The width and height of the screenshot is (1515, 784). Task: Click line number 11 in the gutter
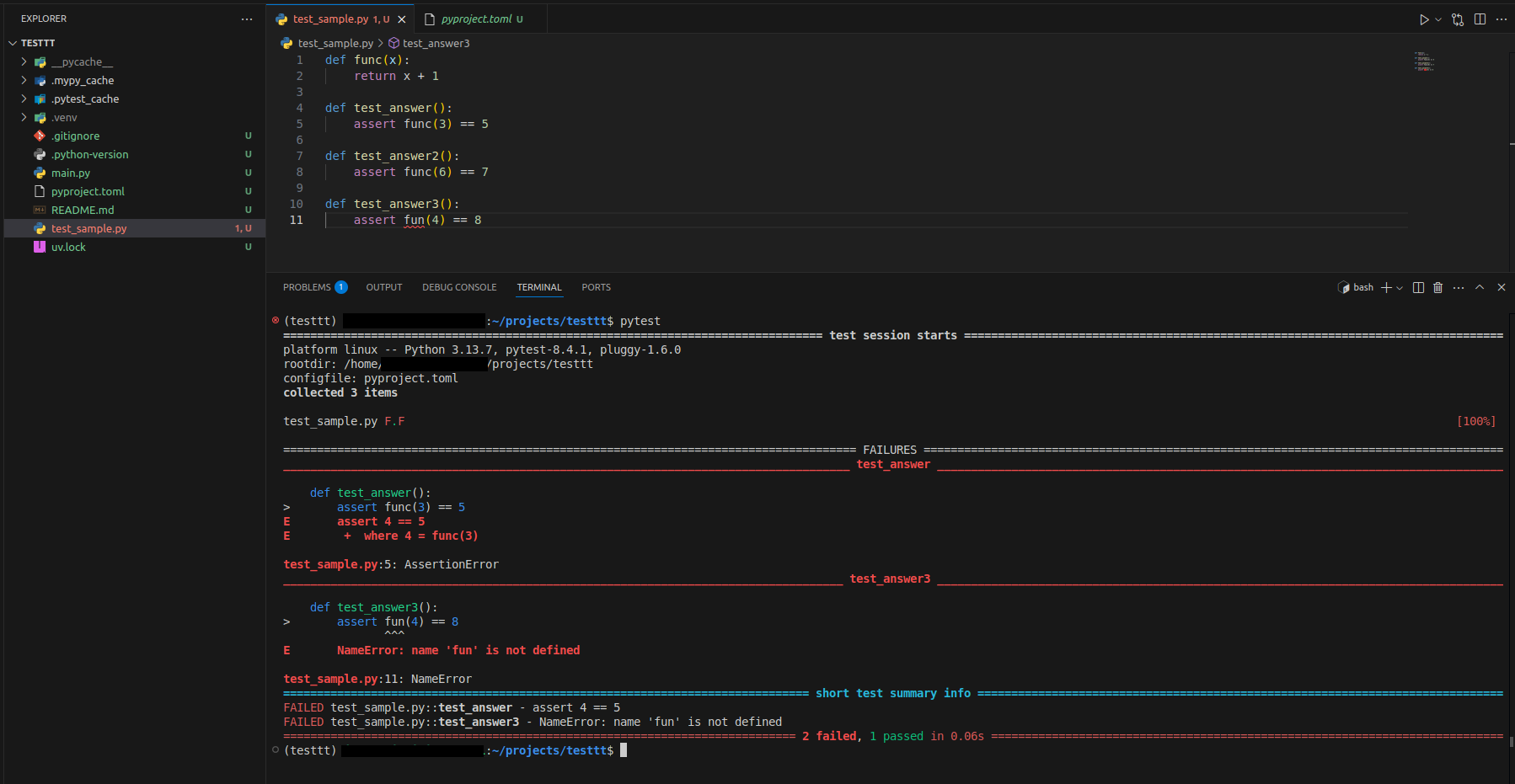(297, 220)
